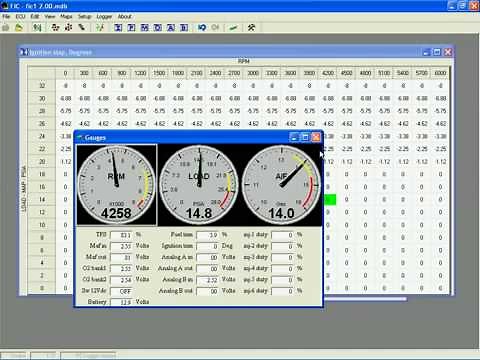Select the 6000 RPM column header

[x=440, y=73]
